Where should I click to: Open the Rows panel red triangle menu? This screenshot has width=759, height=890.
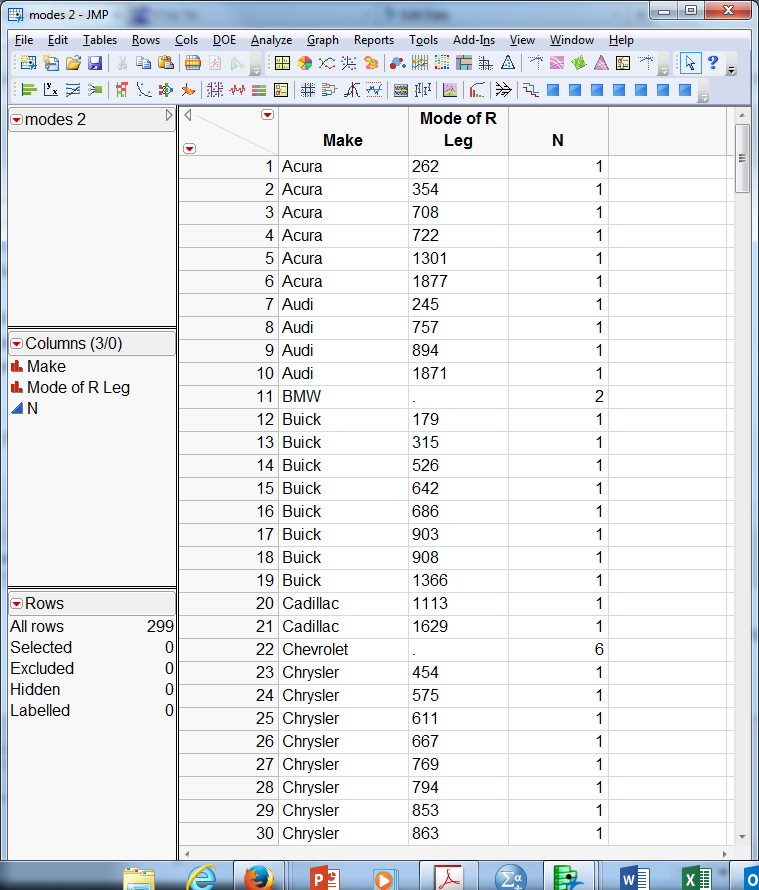click(17, 603)
